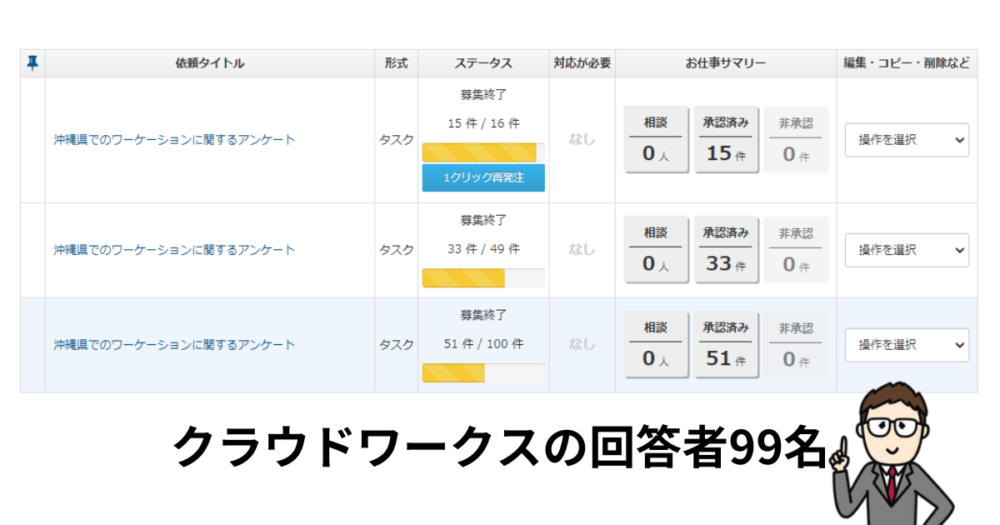Click the progress bar under 15 件 / 16 件

[483, 152]
